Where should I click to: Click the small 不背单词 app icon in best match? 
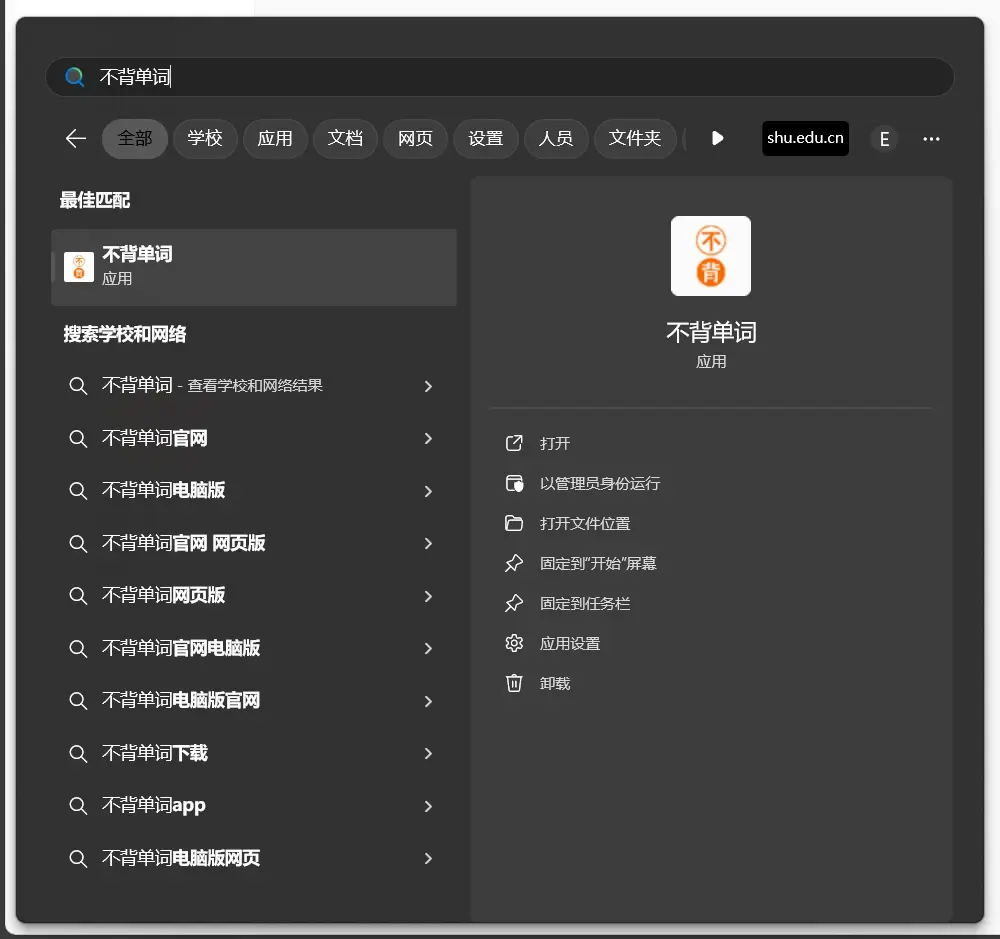(x=79, y=267)
